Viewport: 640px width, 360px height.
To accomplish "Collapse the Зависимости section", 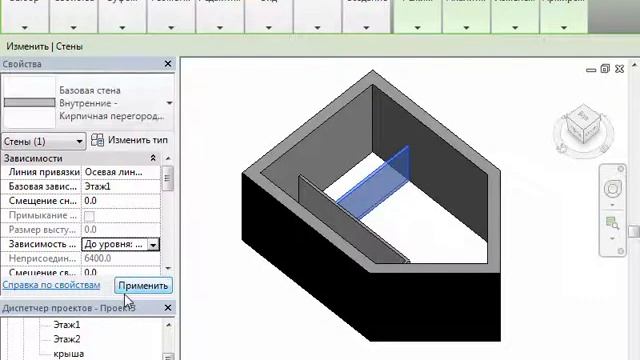I will click(x=153, y=158).
